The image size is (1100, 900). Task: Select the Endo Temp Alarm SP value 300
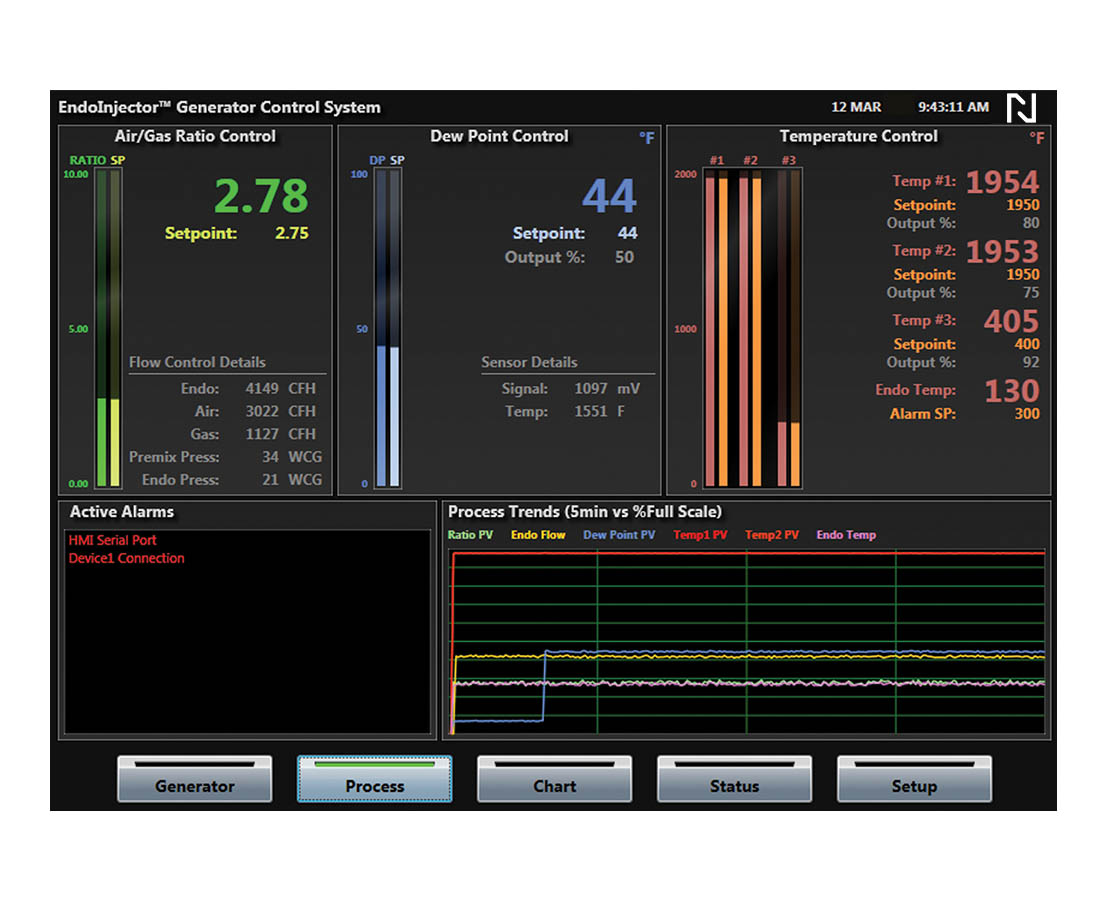(x=1027, y=413)
